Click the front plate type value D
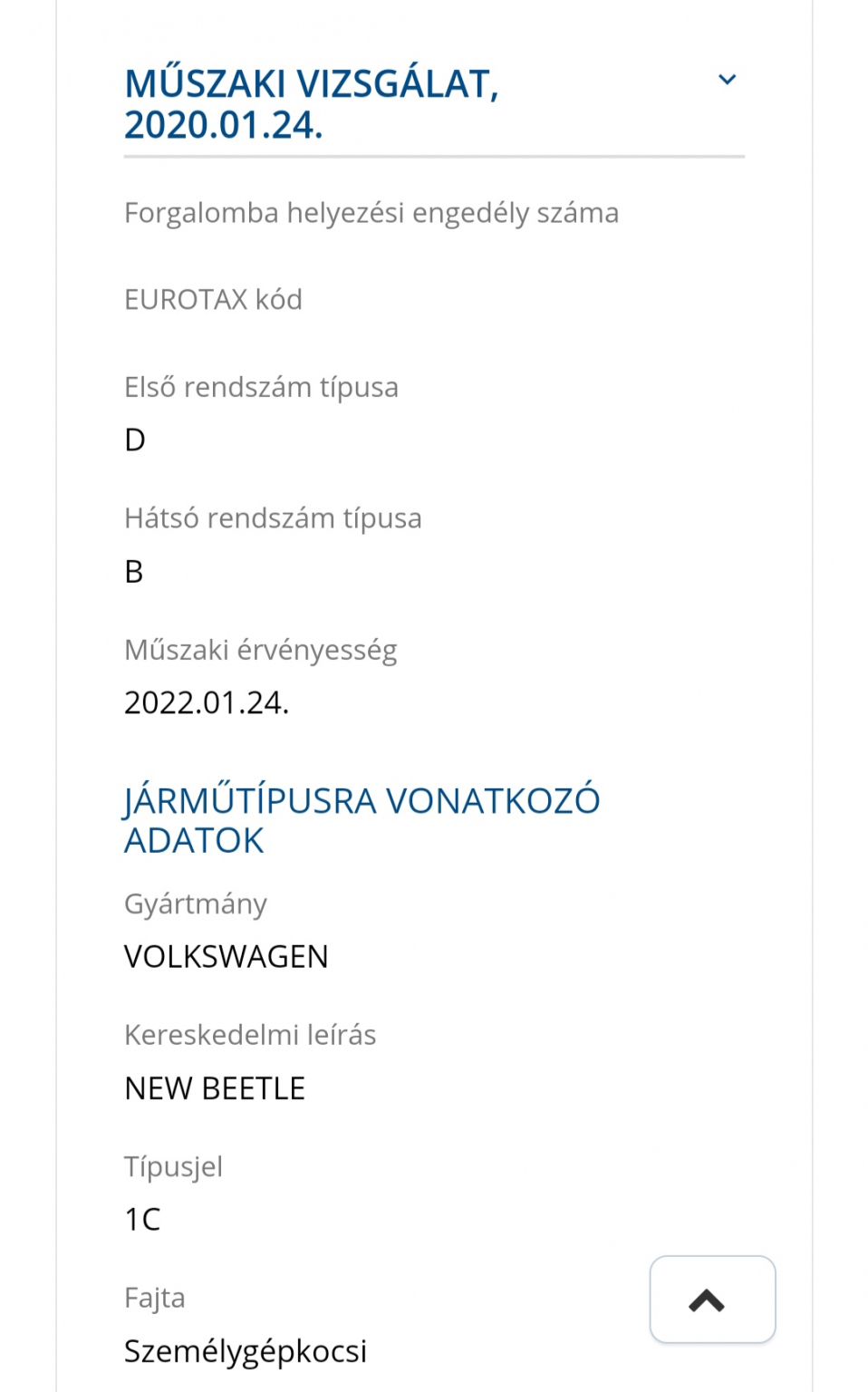This screenshot has height=1392, width=868. point(135,440)
